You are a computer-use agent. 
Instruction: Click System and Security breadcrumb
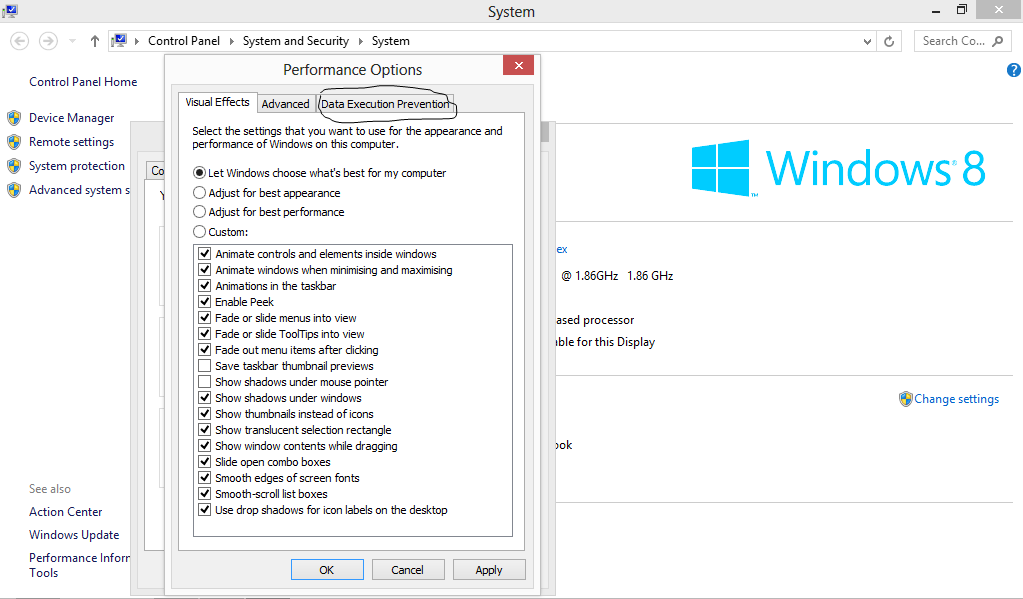296,41
